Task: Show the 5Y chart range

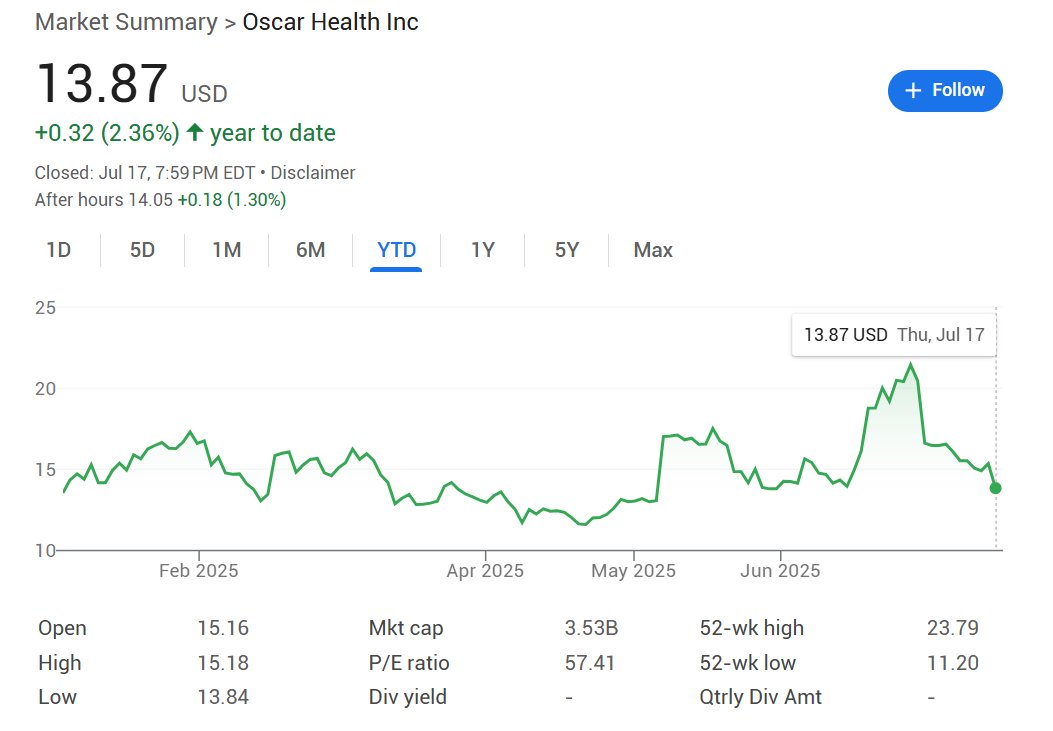Action: tap(567, 250)
